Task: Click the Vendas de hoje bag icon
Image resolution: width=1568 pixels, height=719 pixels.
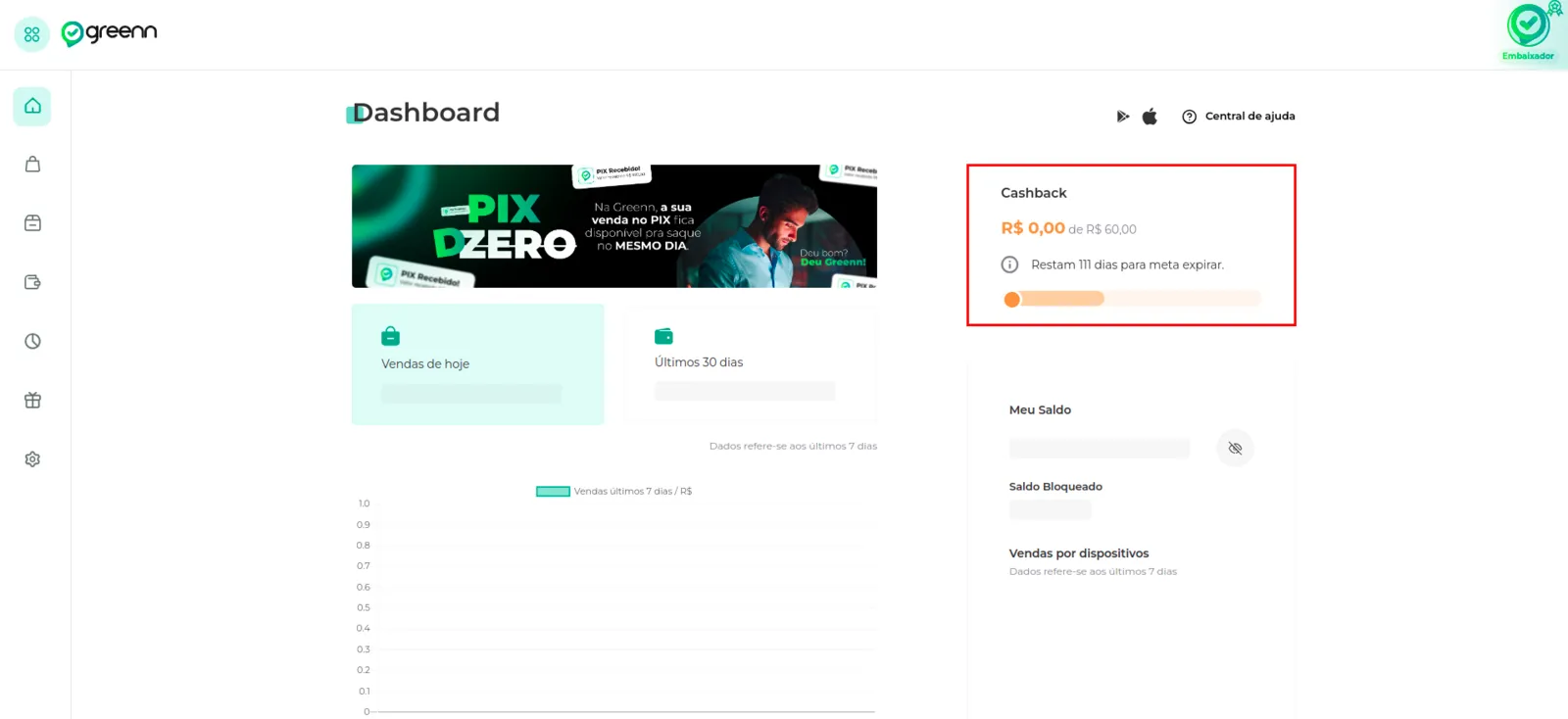Action: 390,336
